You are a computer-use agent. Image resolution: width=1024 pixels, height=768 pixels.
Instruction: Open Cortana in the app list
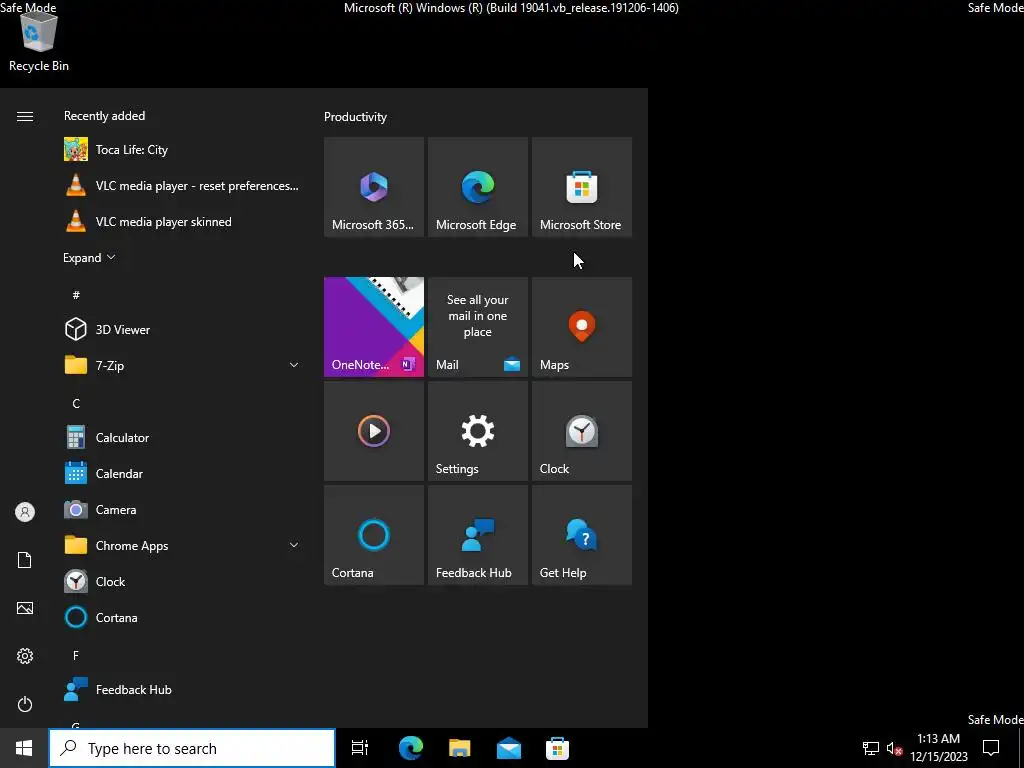pos(183,617)
